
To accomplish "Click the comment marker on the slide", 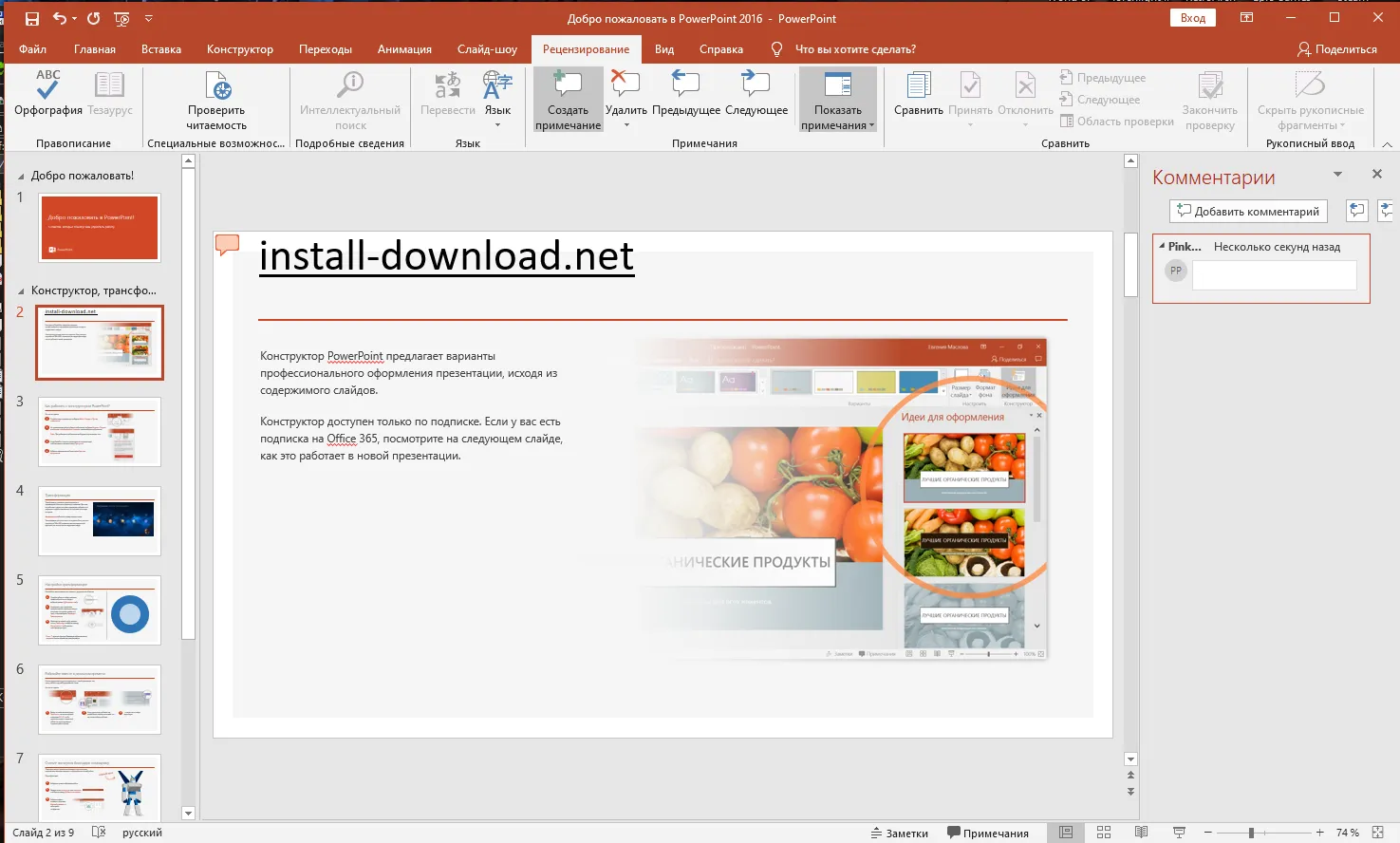I will (227, 245).
